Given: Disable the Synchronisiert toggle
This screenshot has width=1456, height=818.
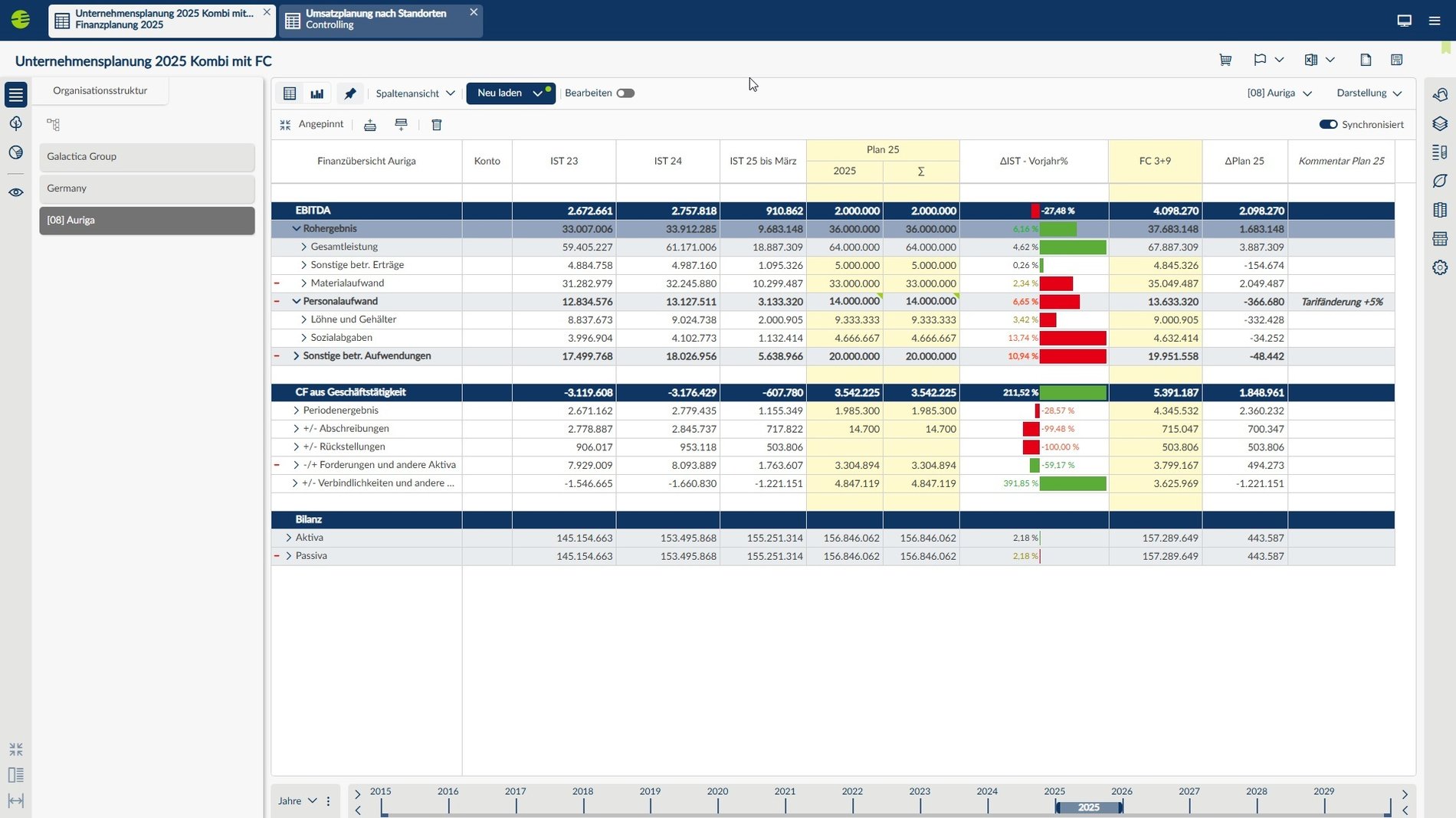Looking at the screenshot, I should click(x=1328, y=125).
